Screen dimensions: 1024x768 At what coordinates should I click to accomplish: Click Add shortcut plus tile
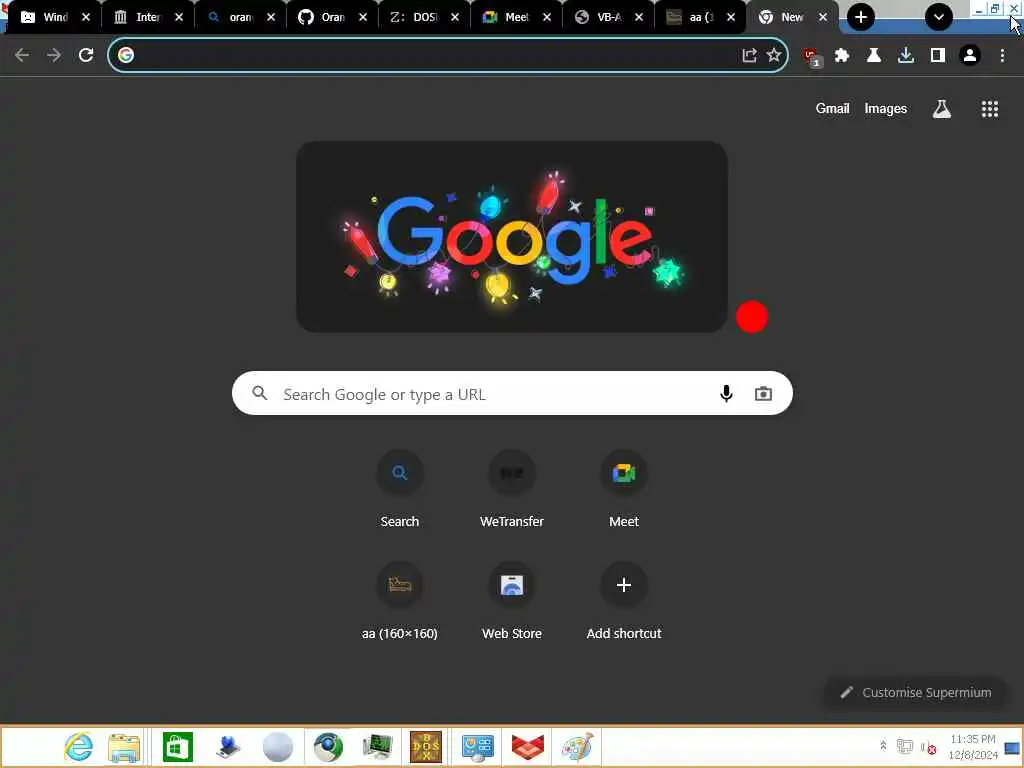click(624, 601)
